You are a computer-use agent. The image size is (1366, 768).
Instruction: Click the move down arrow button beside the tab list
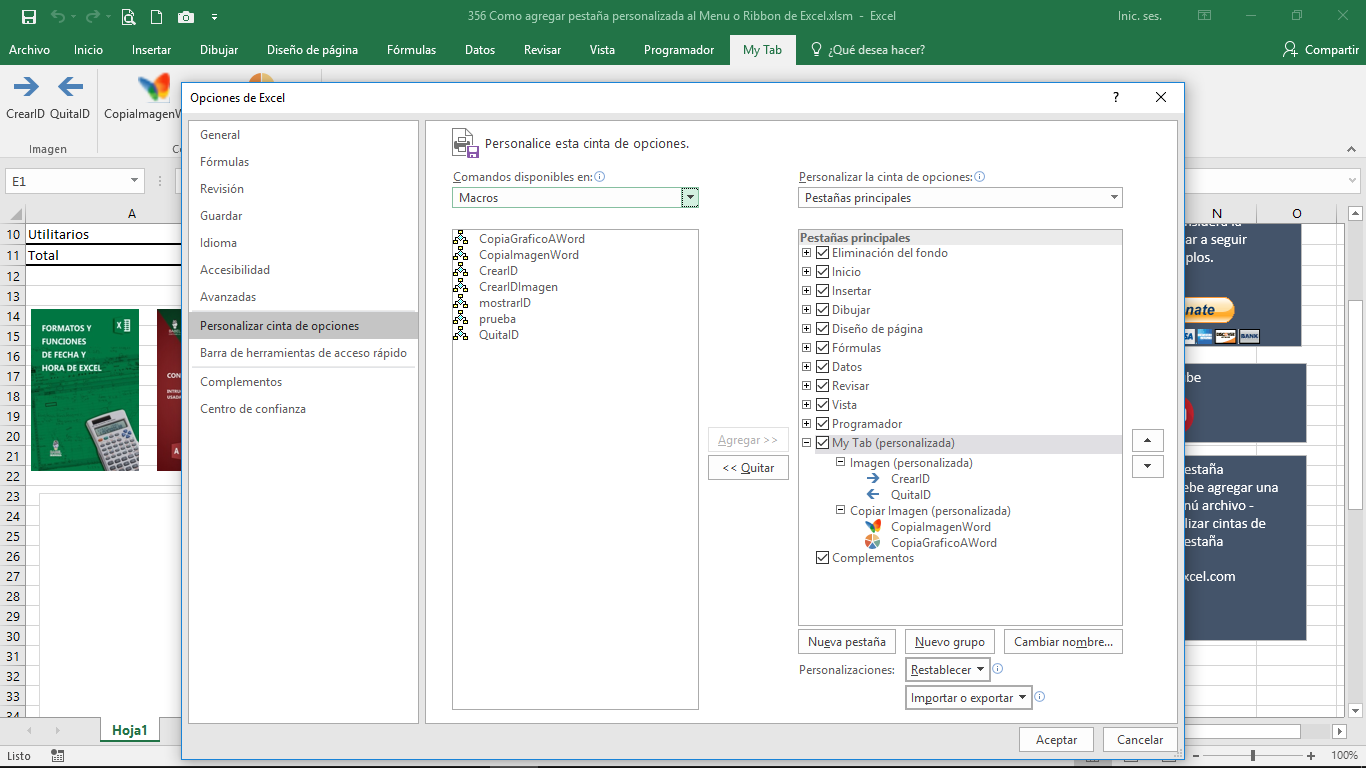coord(1147,467)
